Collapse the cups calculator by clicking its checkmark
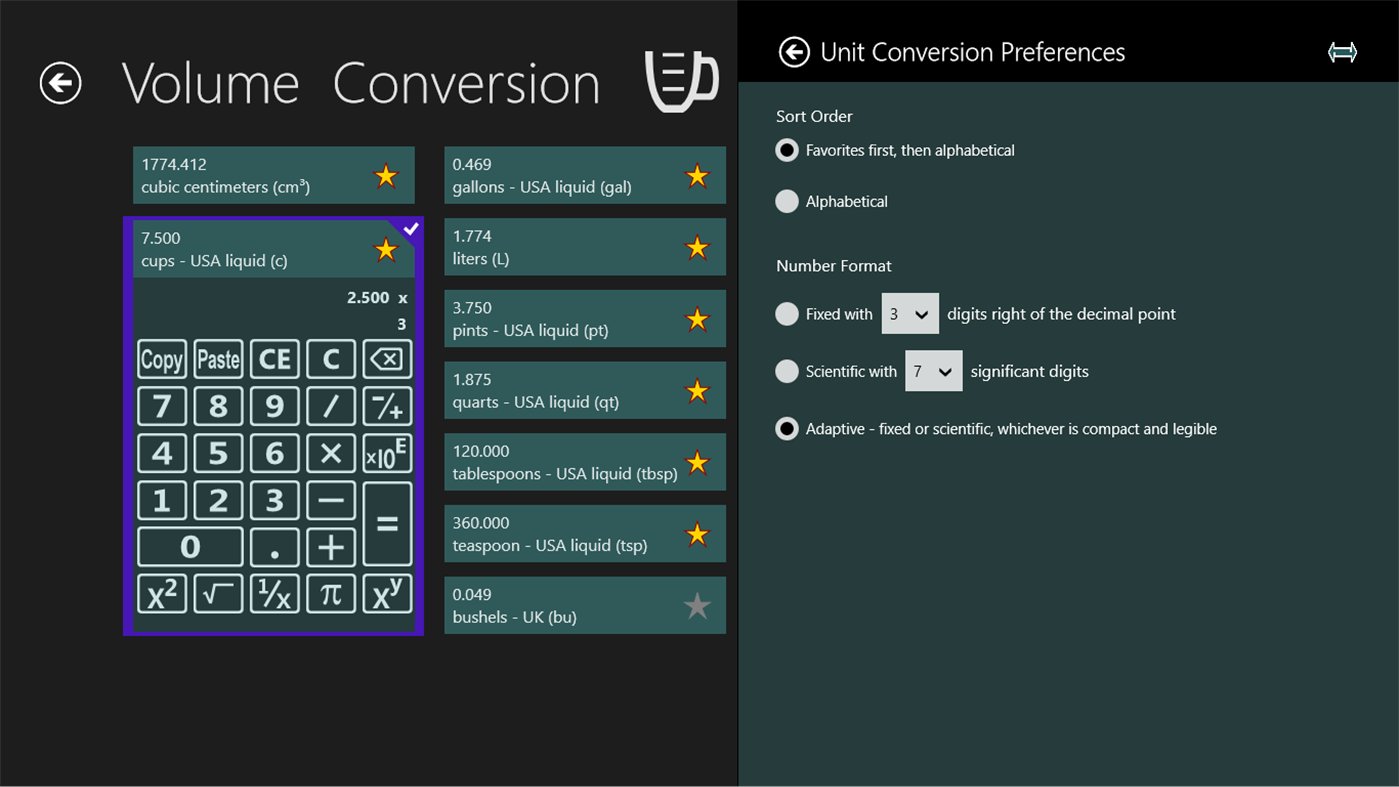Image resolution: width=1399 pixels, height=787 pixels. pyautogui.click(x=409, y=228)
